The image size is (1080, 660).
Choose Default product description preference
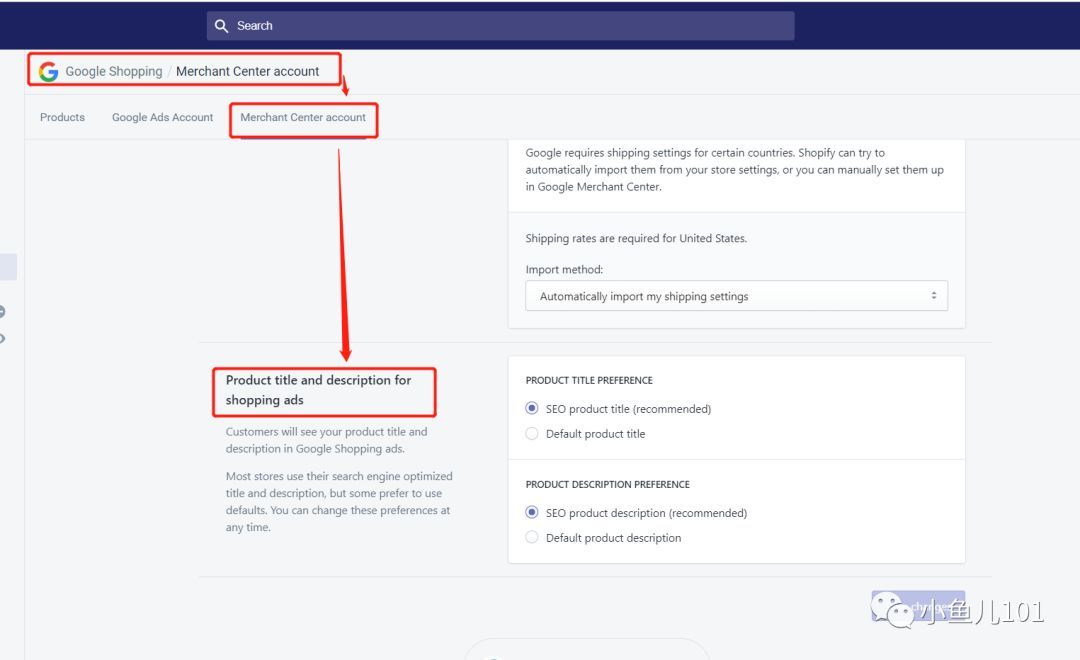coord(531,537)
